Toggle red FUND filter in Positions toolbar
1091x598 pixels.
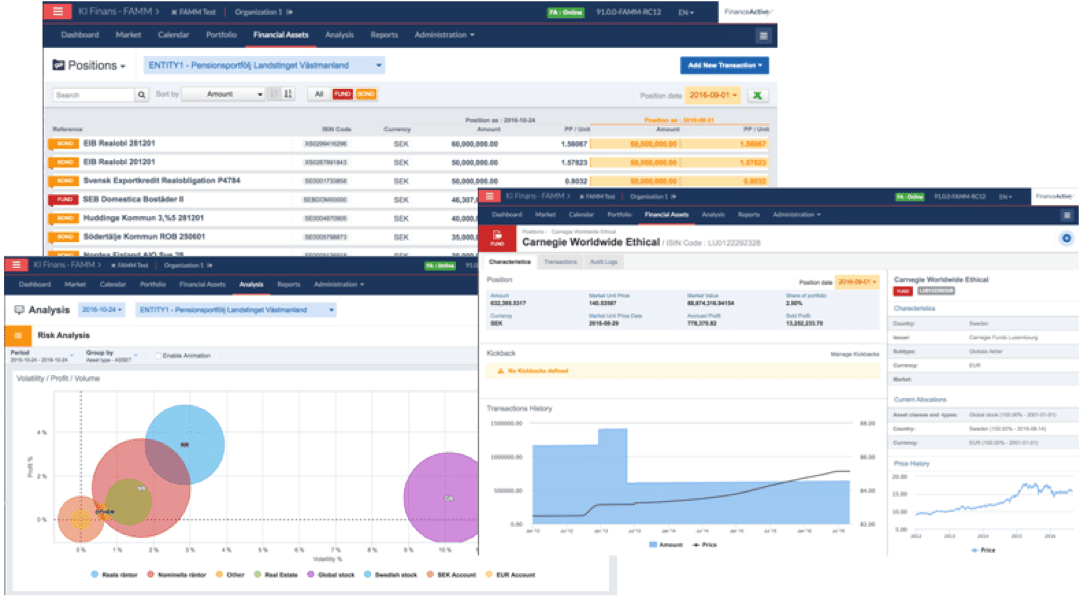click(342, 94)
